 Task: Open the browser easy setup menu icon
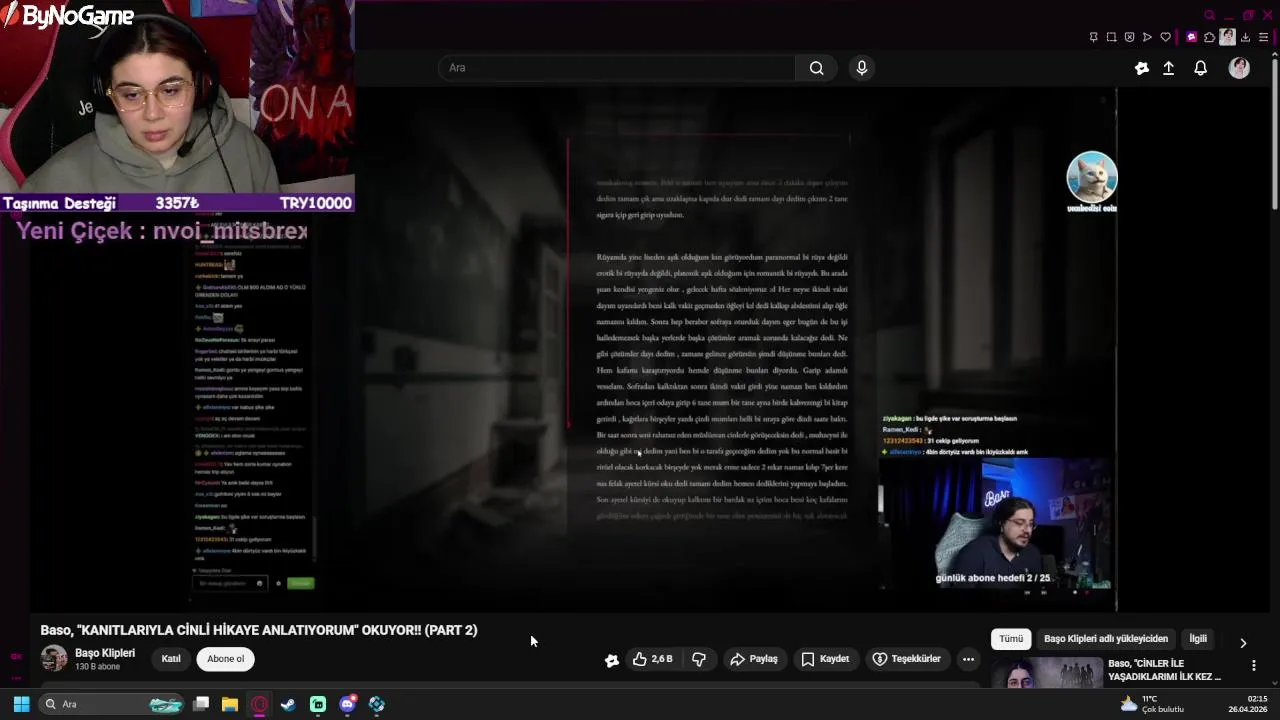(x=1264, y=37)
